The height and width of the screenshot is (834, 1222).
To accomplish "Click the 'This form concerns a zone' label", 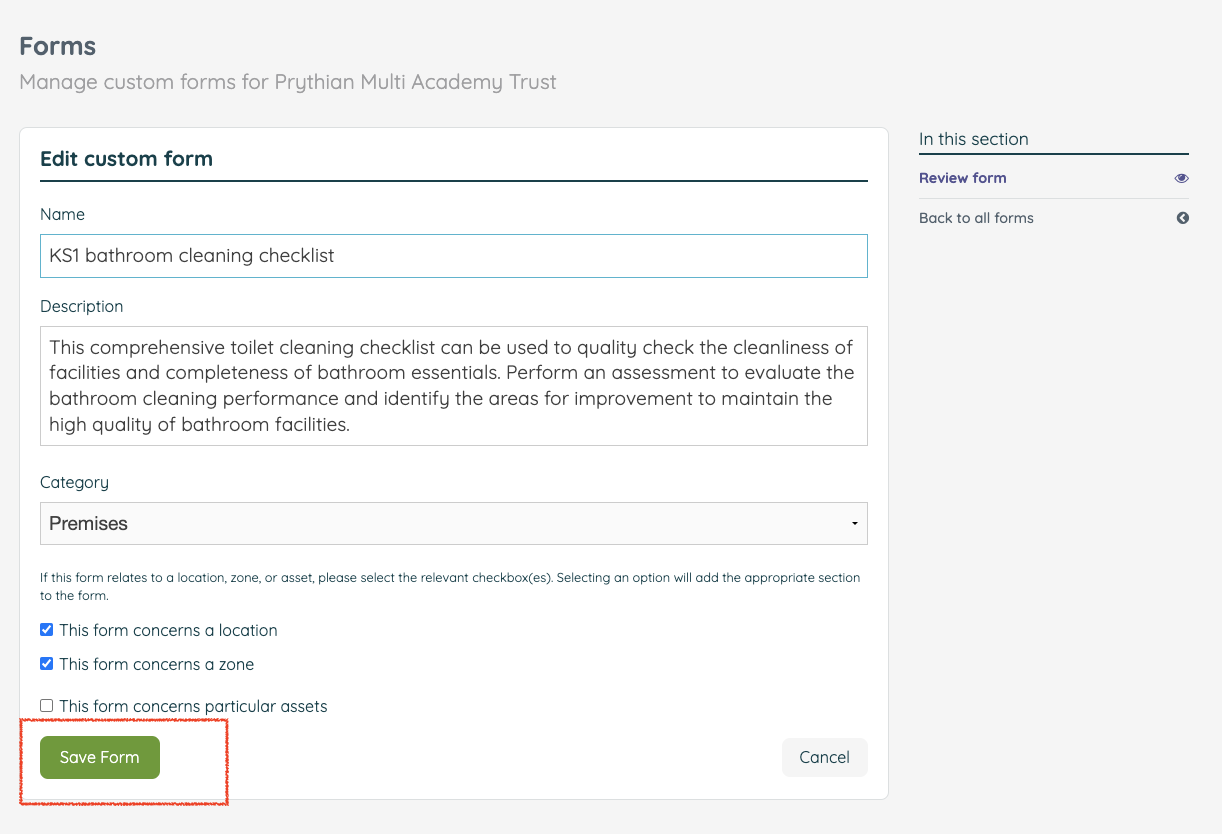I will [x=156, y=664].
